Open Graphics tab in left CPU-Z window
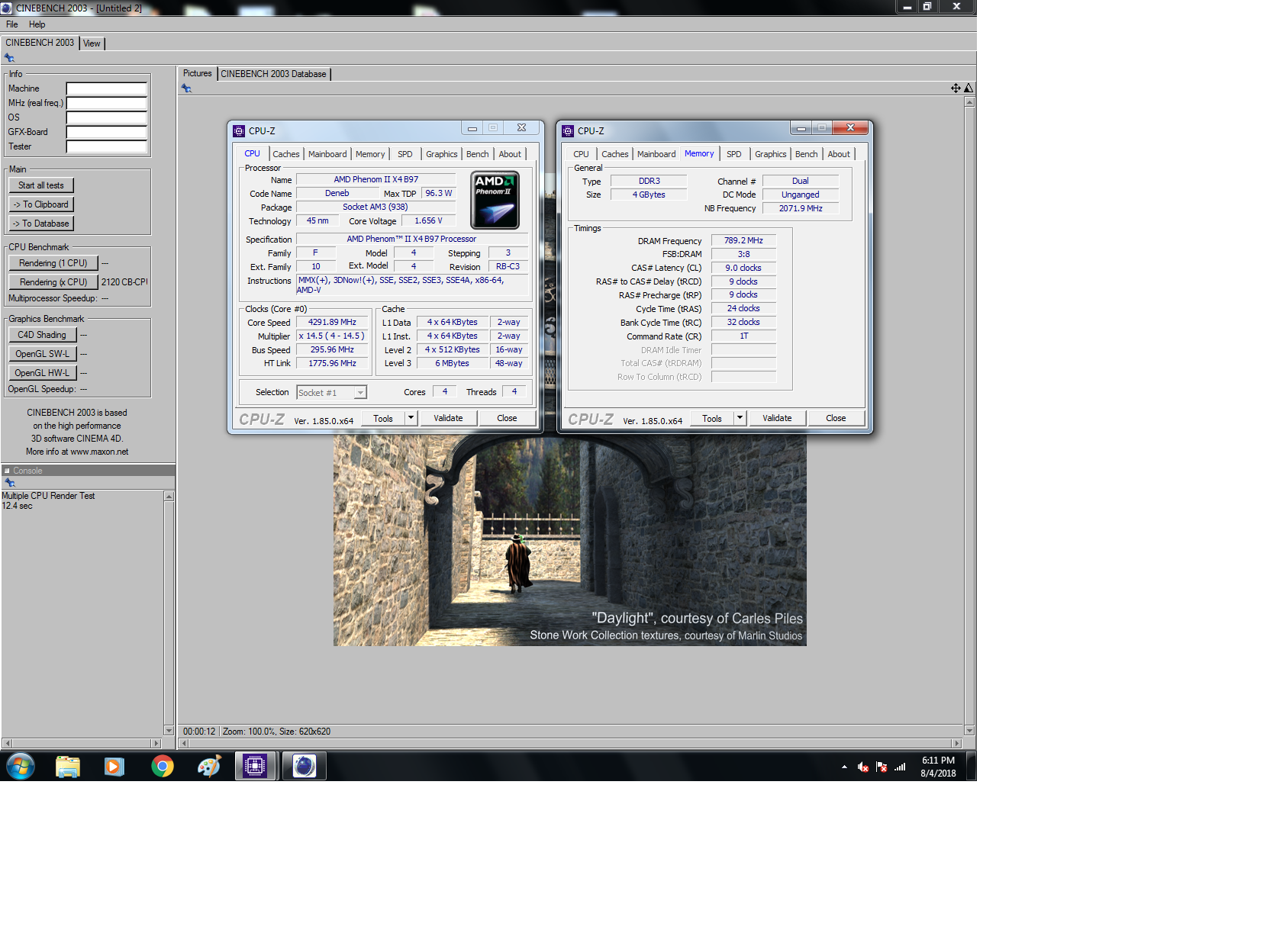1270x952 pixels. 442,154
